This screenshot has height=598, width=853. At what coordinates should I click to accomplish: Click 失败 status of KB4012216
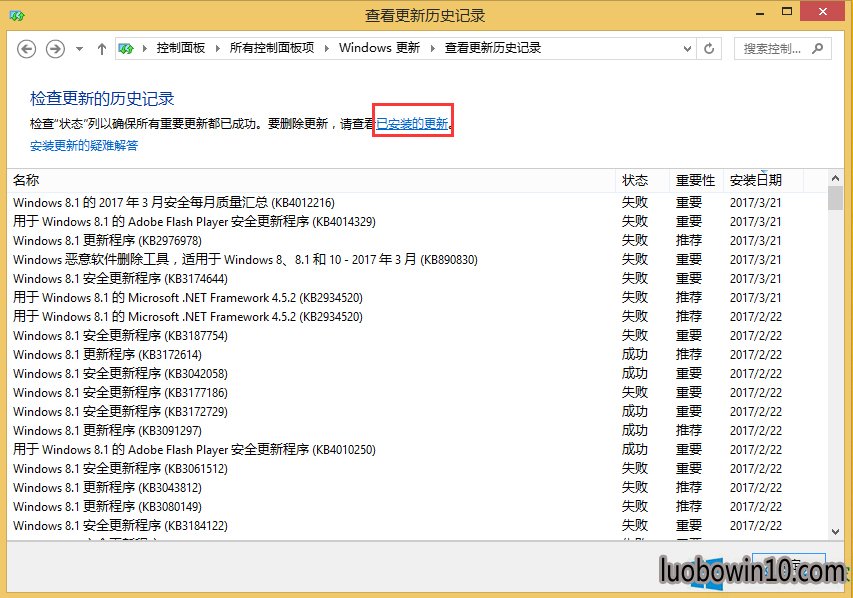pos(634,202)
